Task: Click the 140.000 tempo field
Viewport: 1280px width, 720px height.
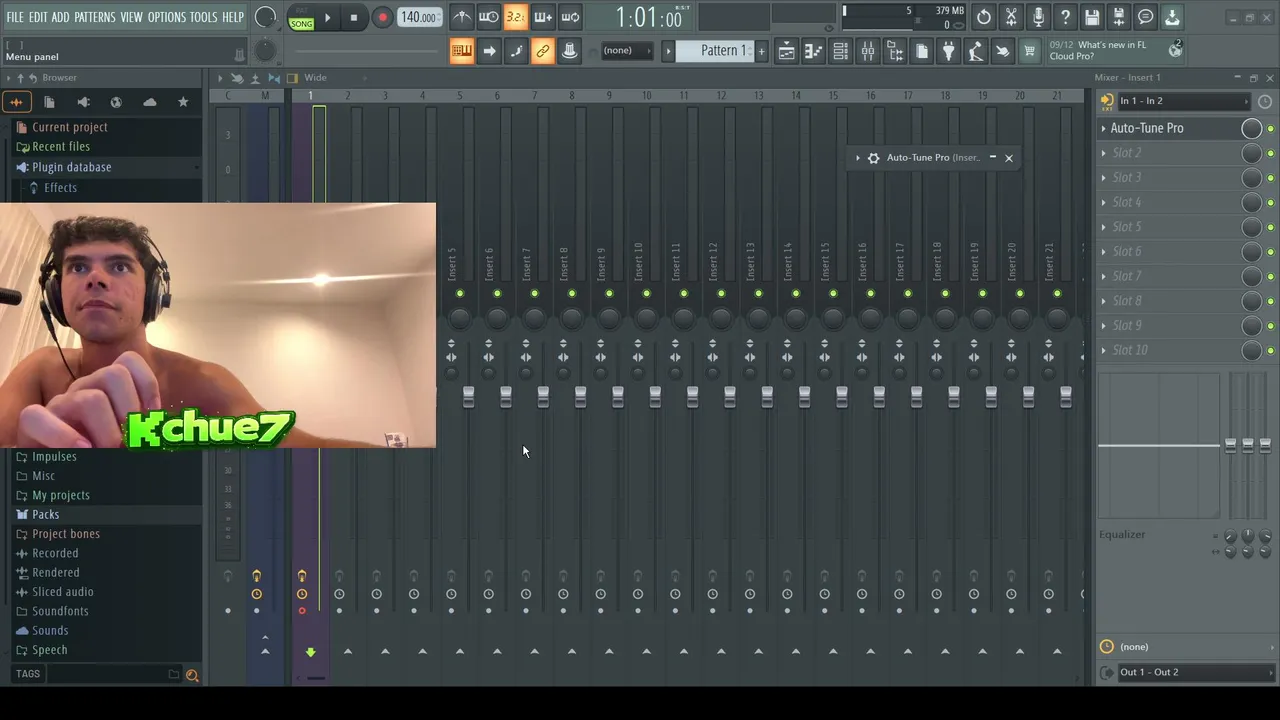Action: pyautogui.click(x=418, y=17)
